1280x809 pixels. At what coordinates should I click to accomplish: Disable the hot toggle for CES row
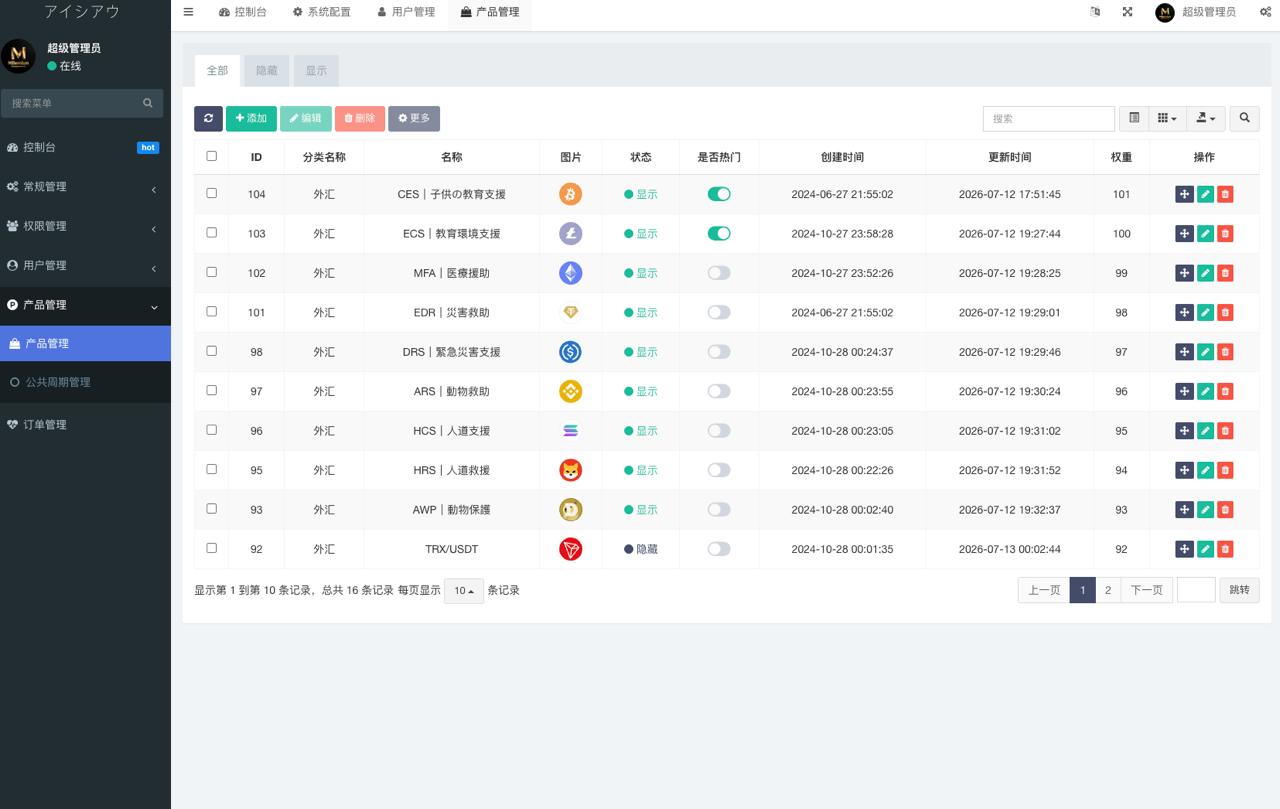coord(719,194)
